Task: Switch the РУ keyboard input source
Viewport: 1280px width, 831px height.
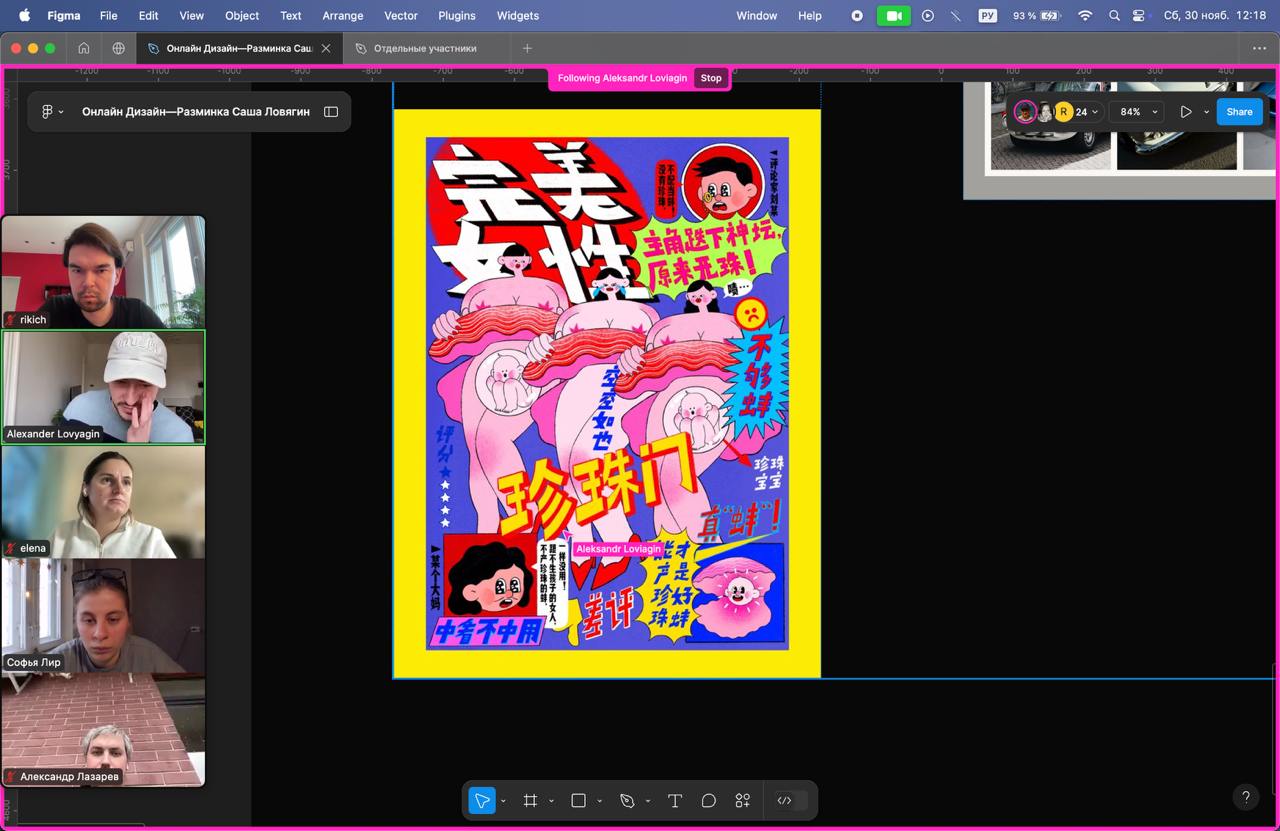Action: pyautogui.click(x=988, y=15)
